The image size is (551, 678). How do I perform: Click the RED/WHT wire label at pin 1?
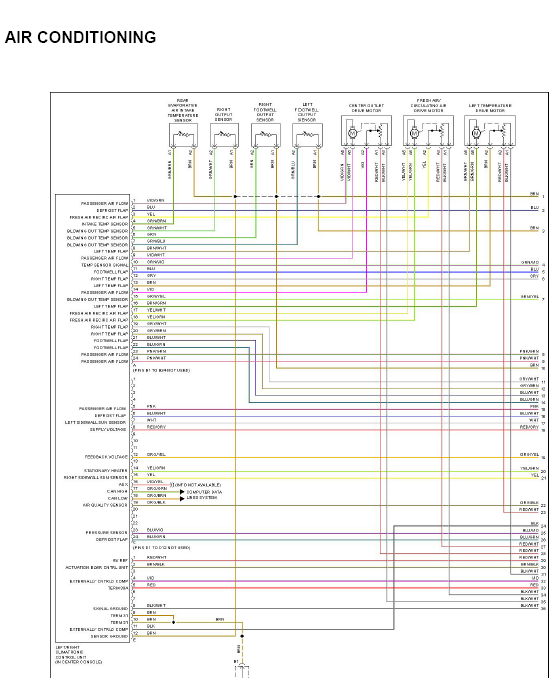[x=157, y=557]
